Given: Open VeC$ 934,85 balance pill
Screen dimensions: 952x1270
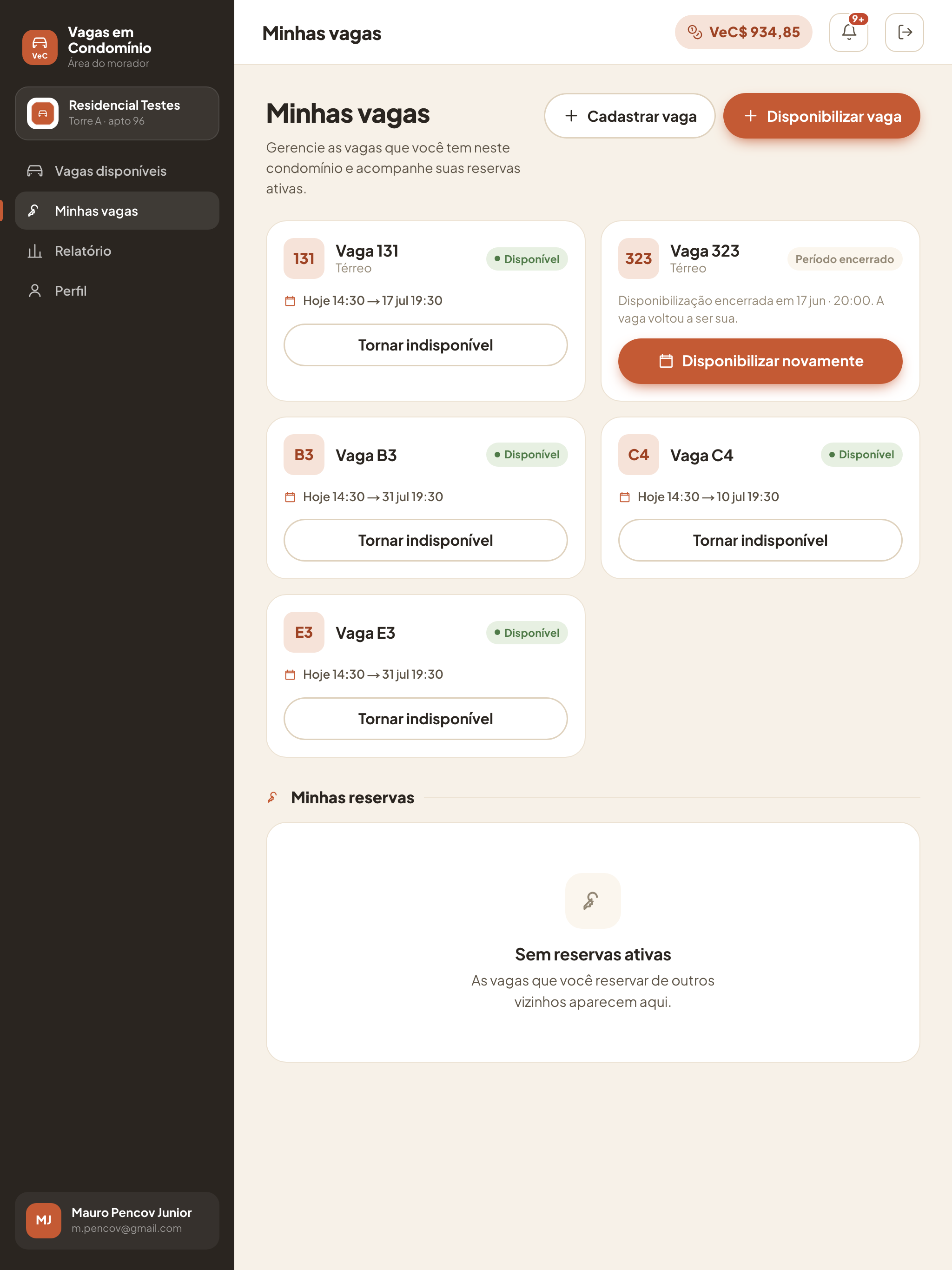Looking at the screenshot, I should (743, 32).
